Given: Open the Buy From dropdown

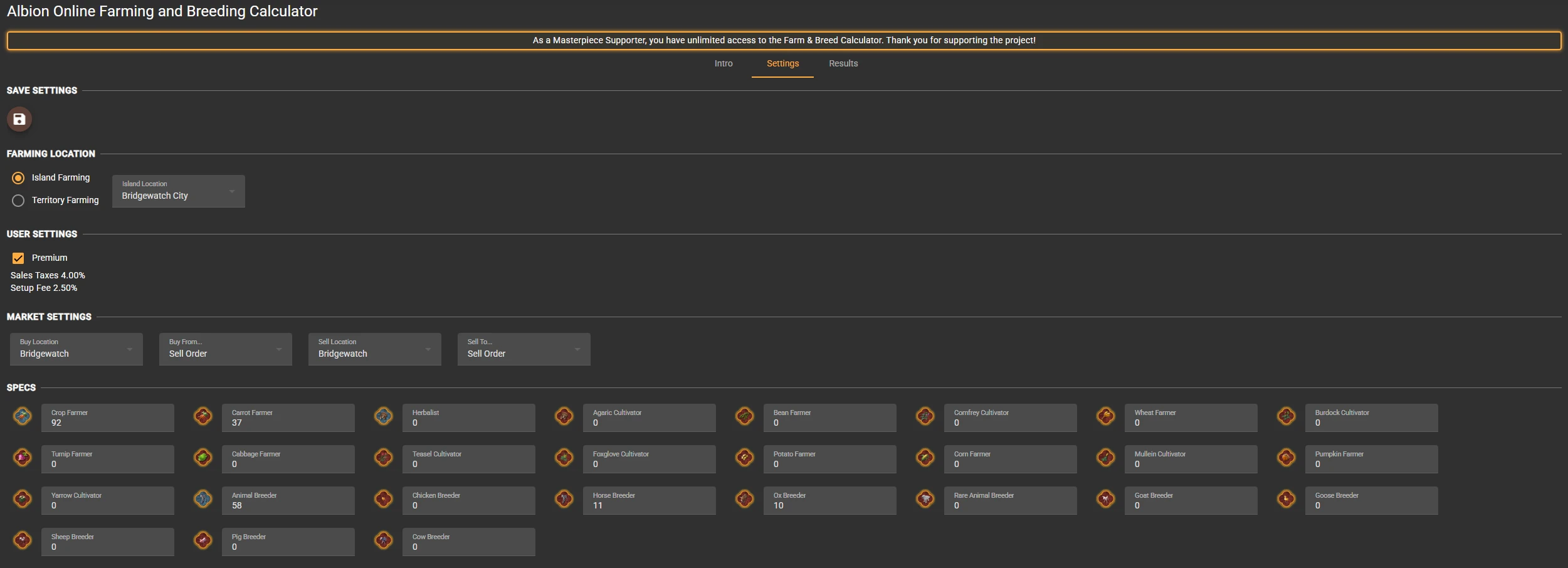Looking at the screenshot, I should 225,349.
